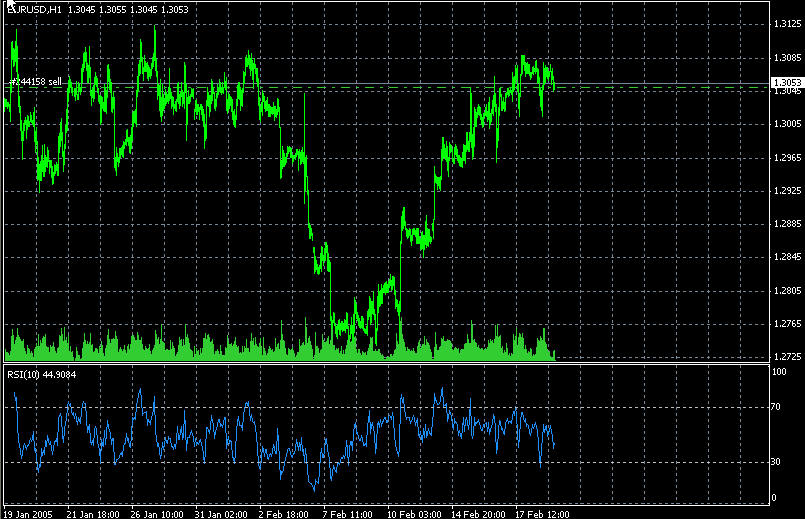Click the 1.2725 price scale label

785,357
